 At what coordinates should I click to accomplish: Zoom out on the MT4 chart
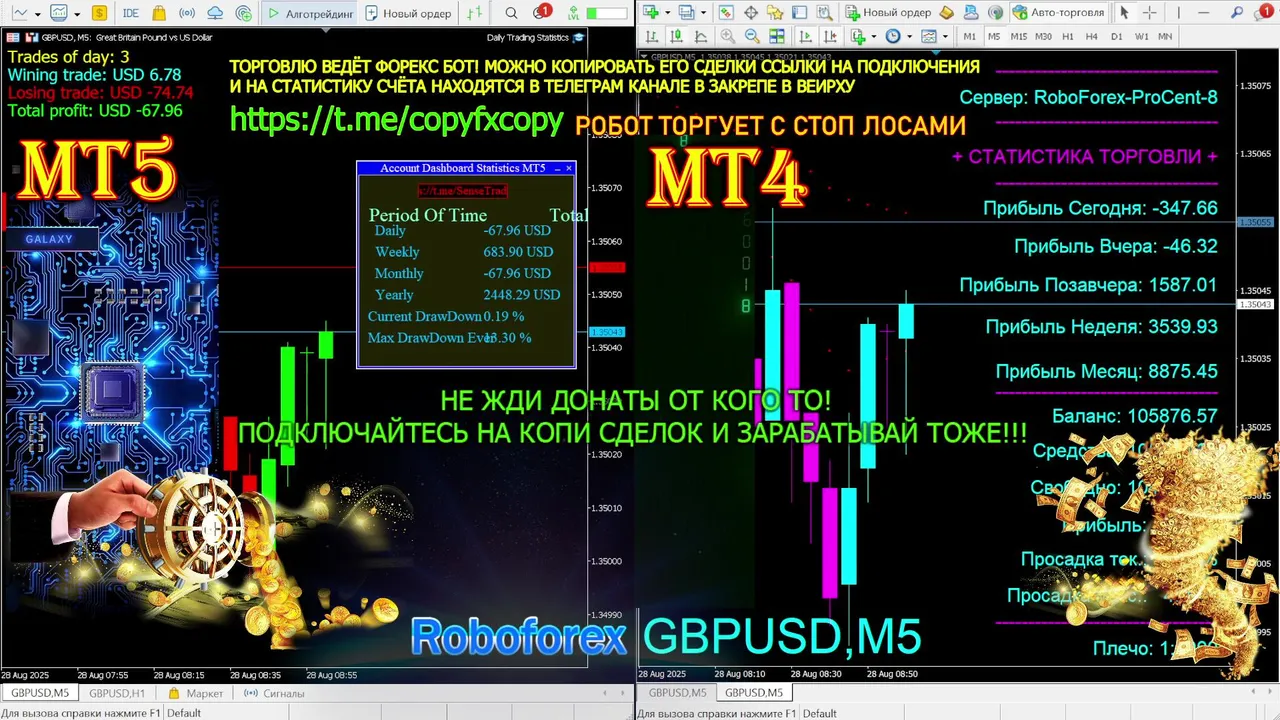[753, 36]
